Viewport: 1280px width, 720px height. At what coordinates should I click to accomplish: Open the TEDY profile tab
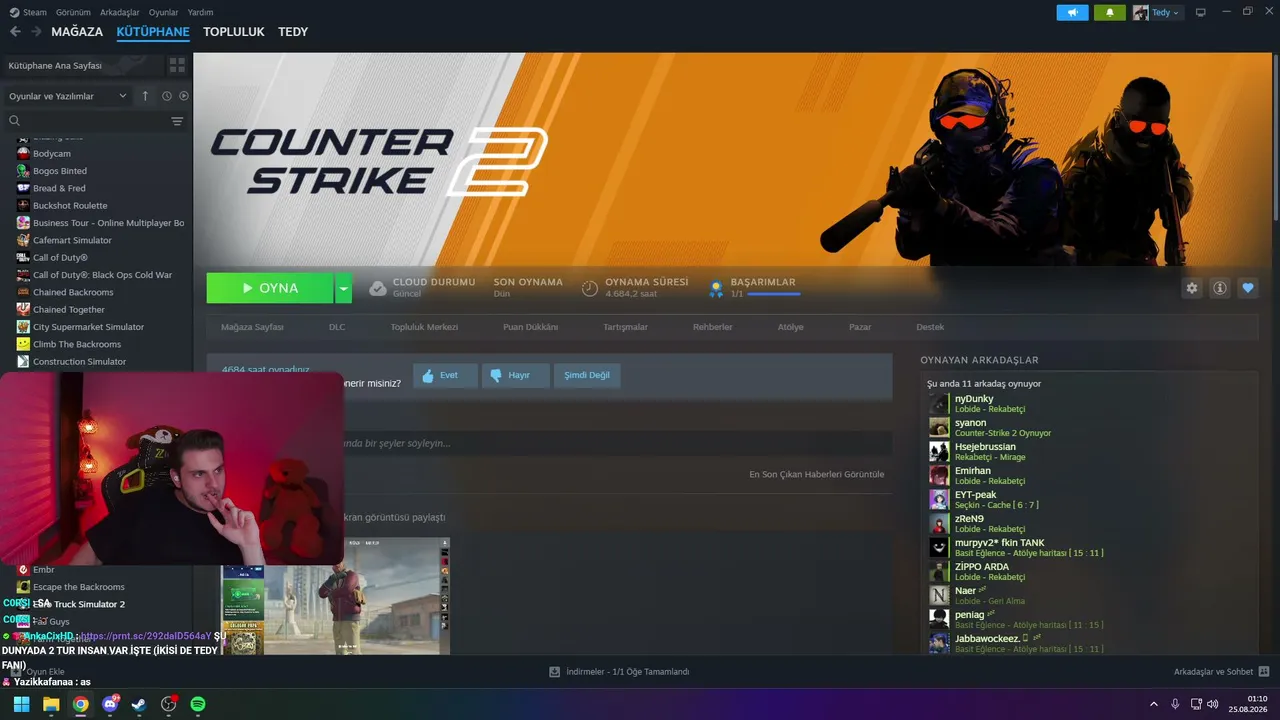pyautogui.click(x=293, y=32)
